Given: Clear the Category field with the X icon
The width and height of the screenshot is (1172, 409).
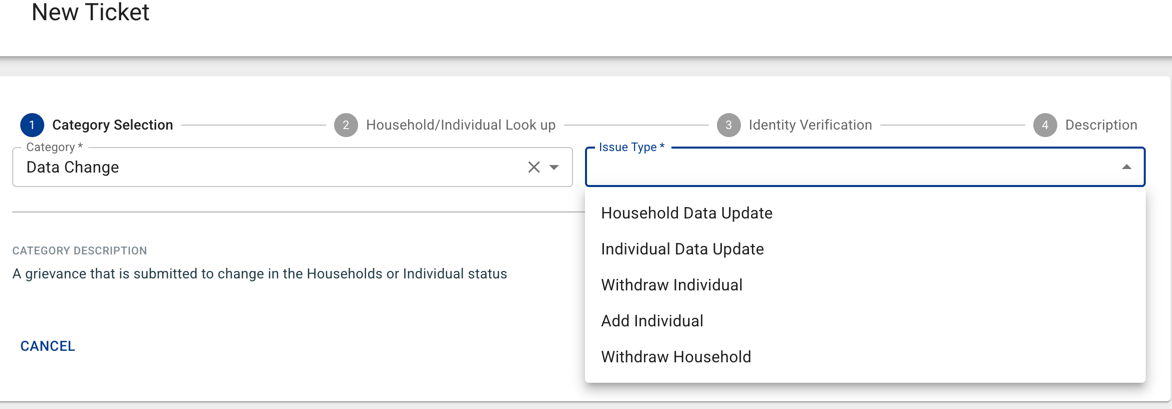Looking at the screenshot, I should click(534, 167).
